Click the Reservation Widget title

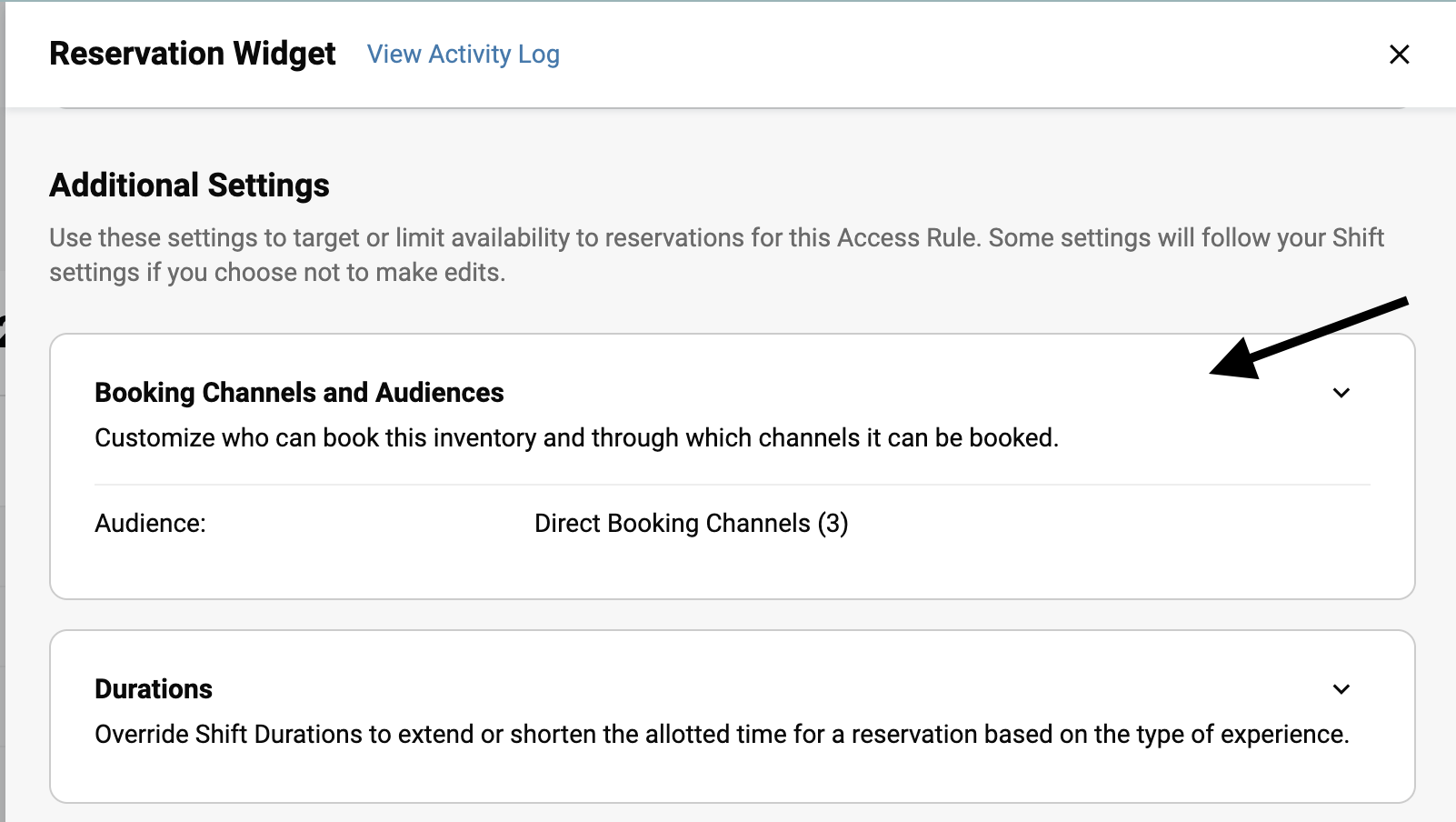coord(192,55)
